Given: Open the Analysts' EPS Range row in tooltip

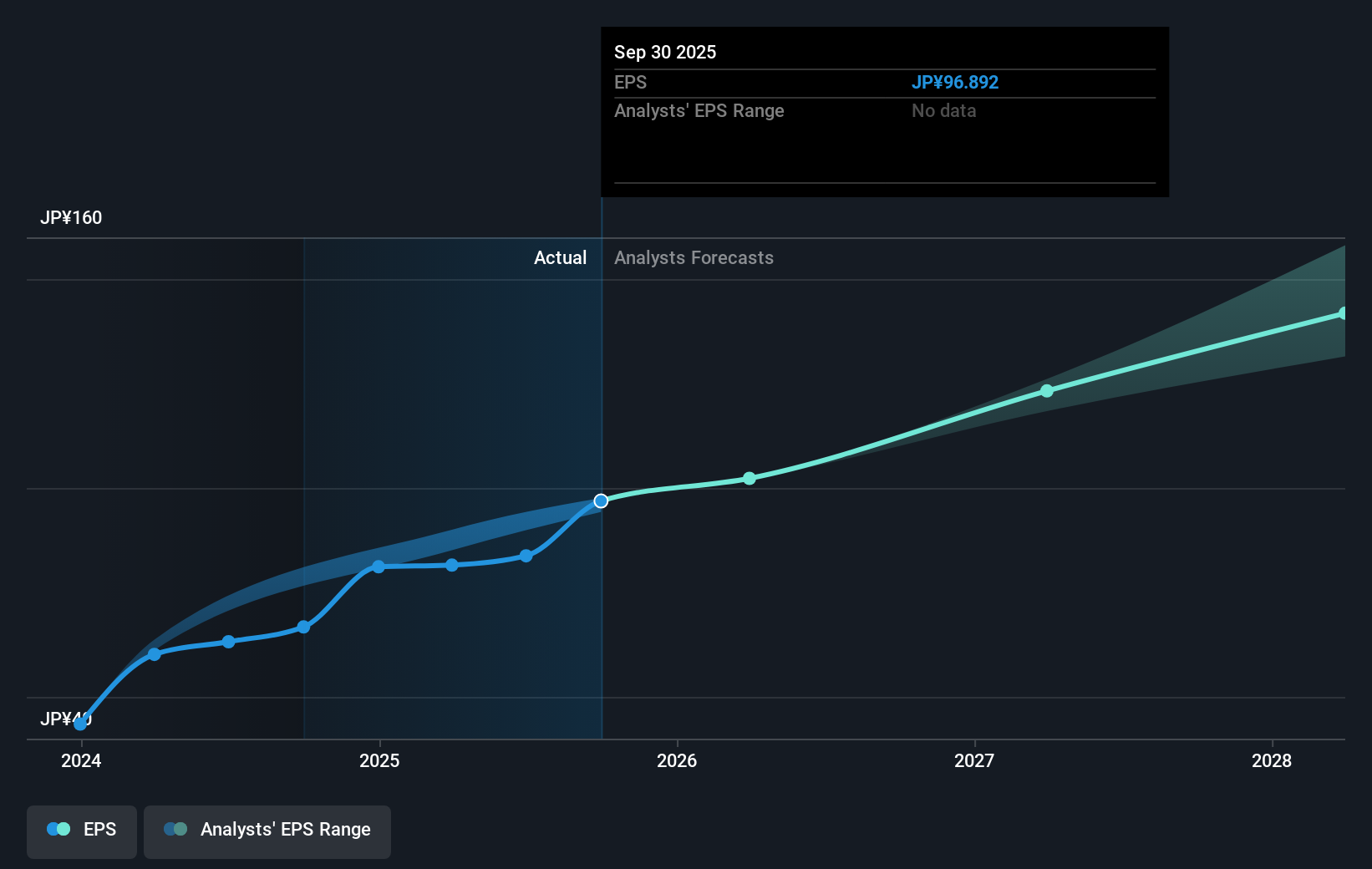Looking at the screenshot, I should coord(699,110).
